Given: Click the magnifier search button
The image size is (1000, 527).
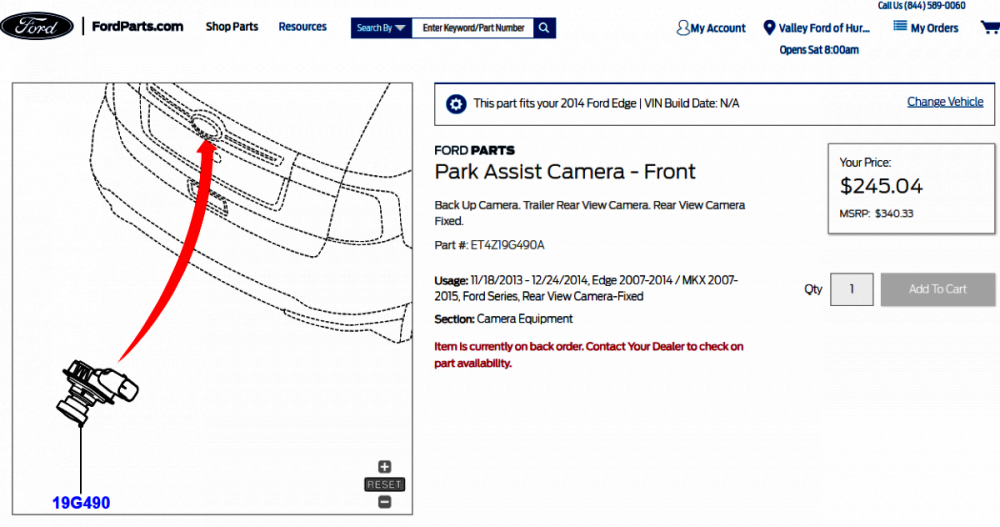Looking at the screenshot, I should tap(544, 28).
